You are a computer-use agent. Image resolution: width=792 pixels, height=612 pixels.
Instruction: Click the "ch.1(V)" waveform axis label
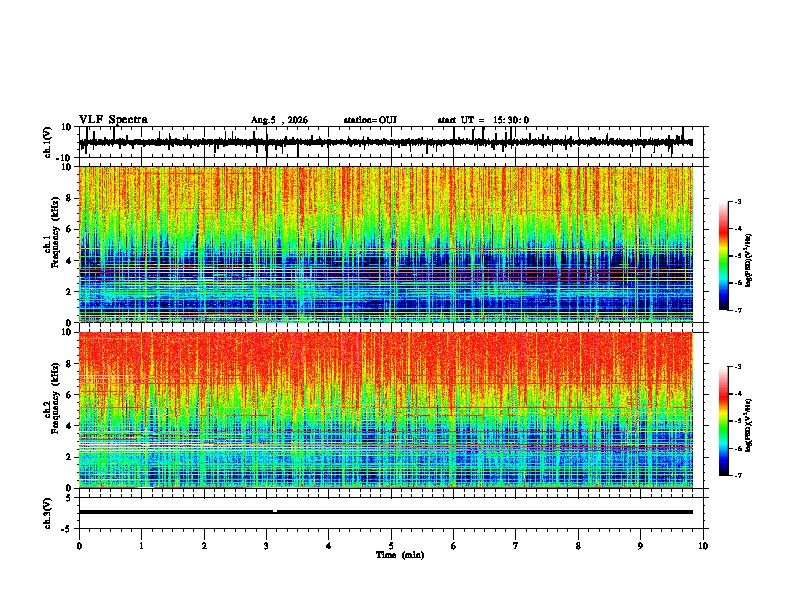pos(48,142)
